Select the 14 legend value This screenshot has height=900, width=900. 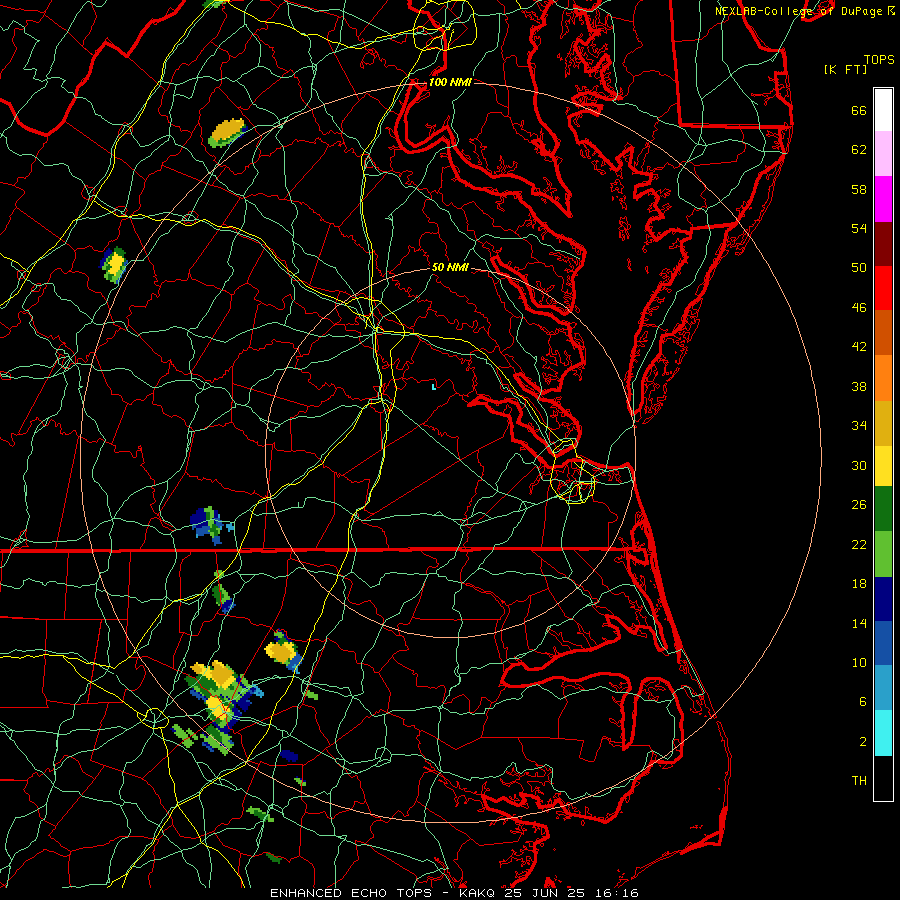pos(859,623)
